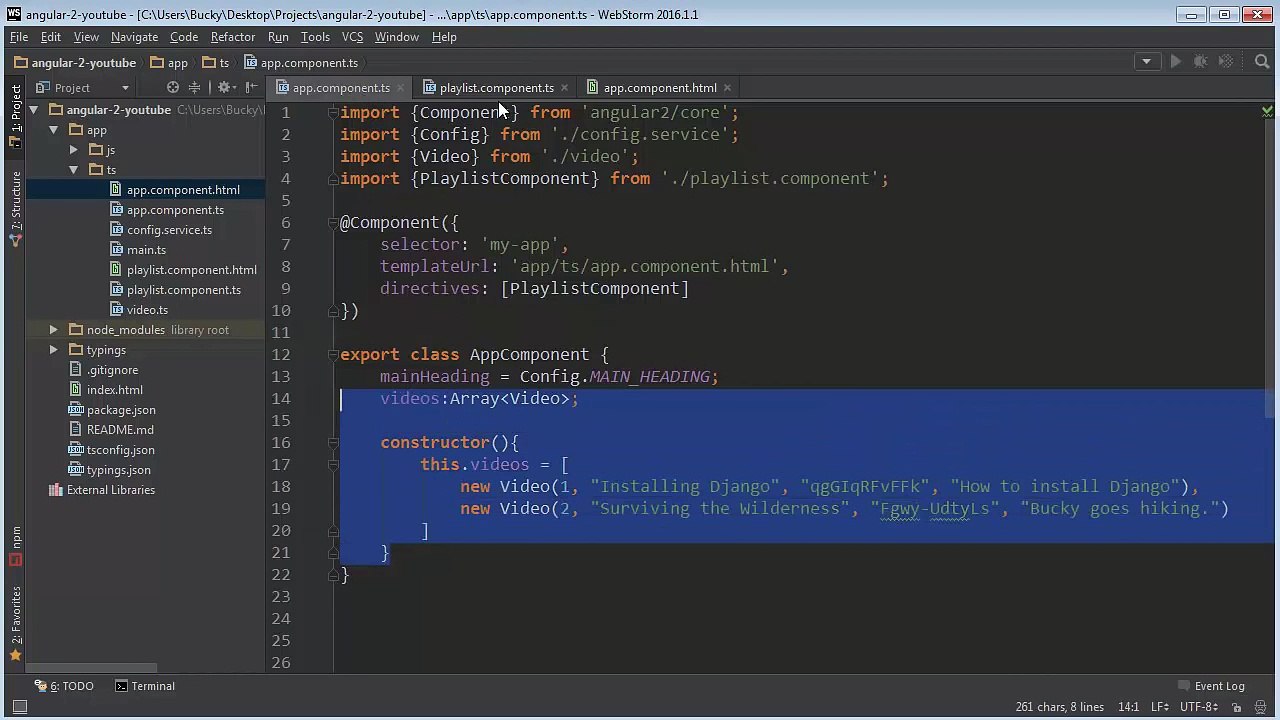Open the Window menu
This screenshot has height=720, width=1280.
[397, 37]
